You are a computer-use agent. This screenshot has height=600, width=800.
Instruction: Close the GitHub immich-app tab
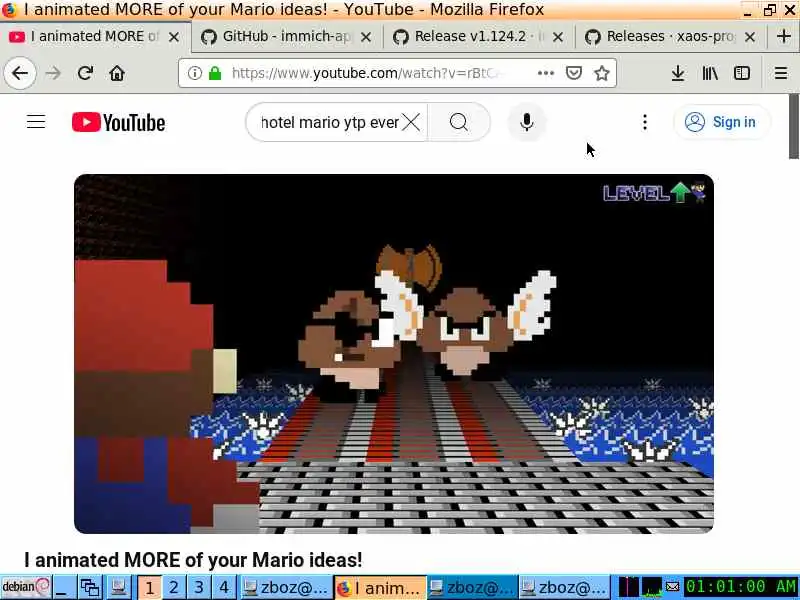click(x=366, y=37)
